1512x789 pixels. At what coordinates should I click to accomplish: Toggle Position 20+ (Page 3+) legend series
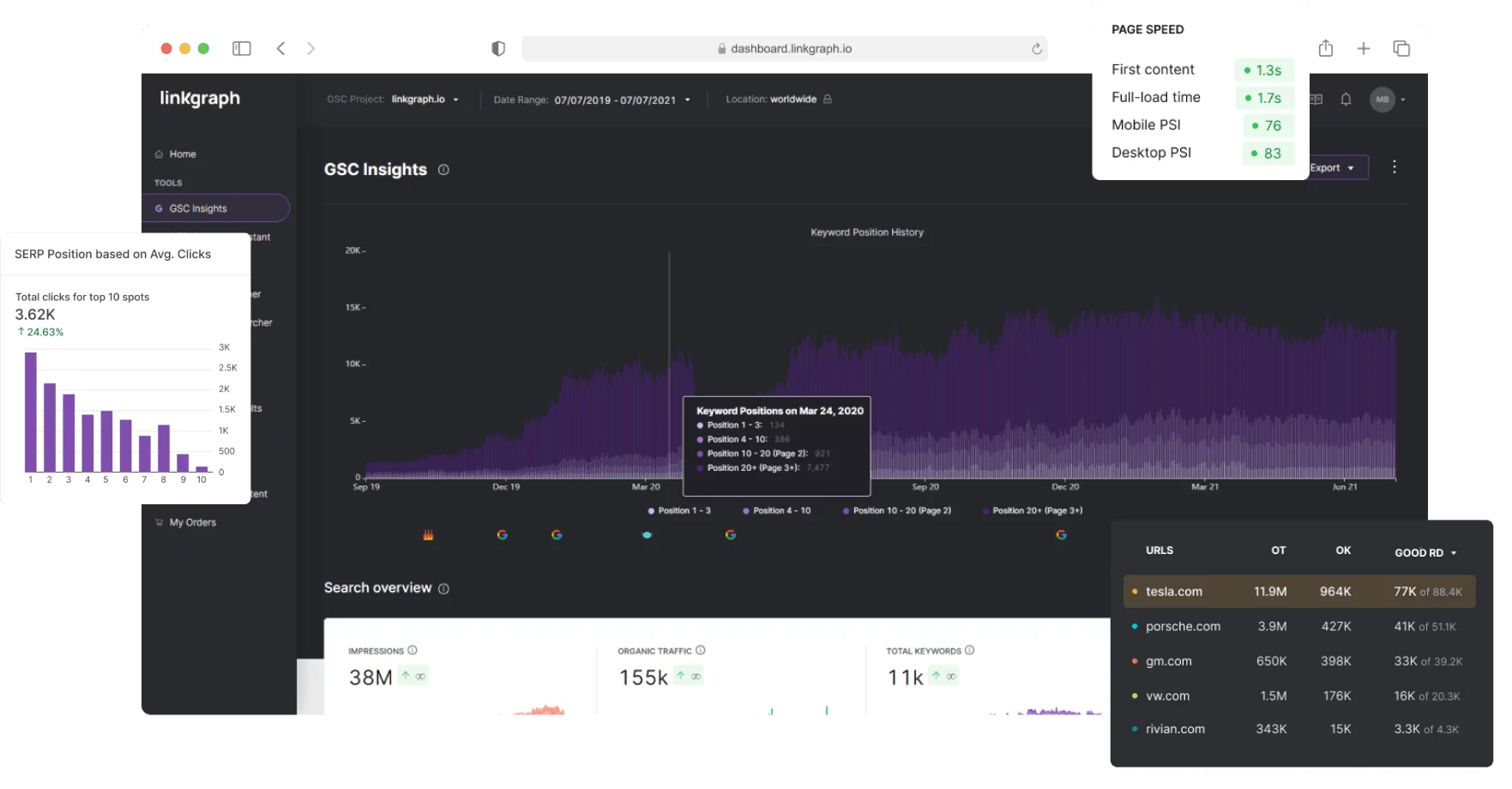tap(1033, 510)
